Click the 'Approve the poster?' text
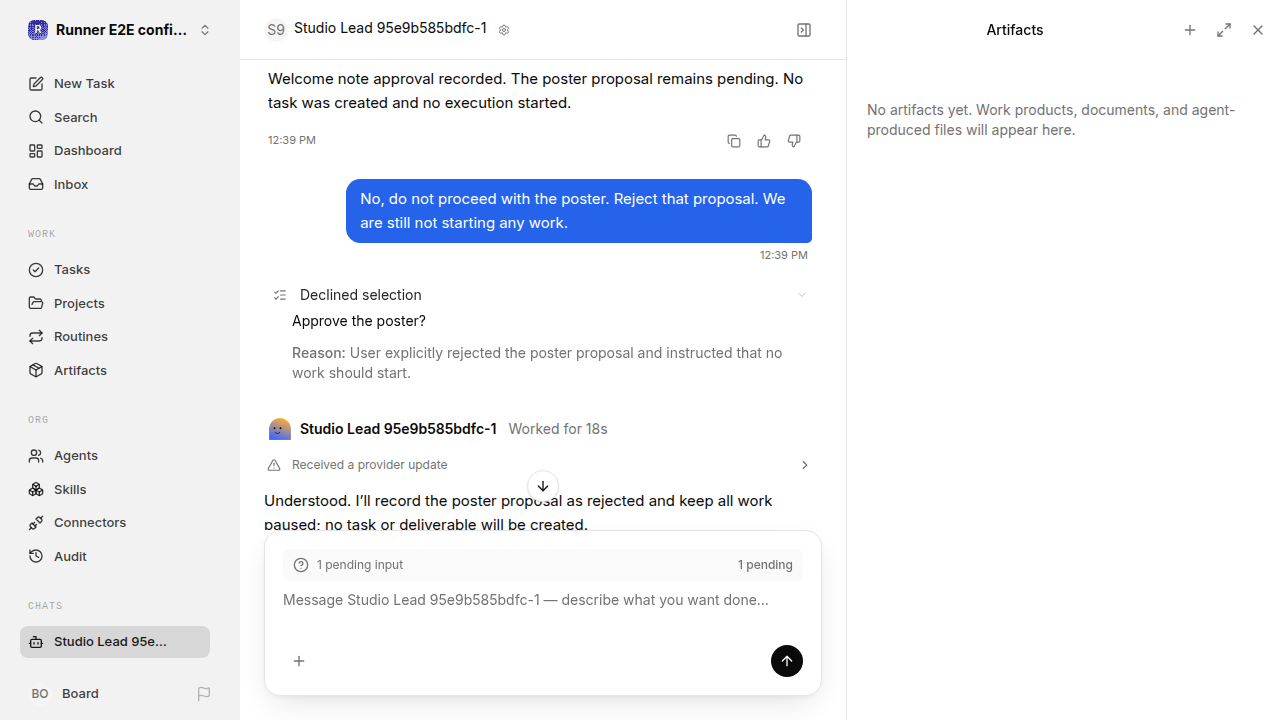The width and height of the screenshot is (1280, 720). [x=359, y=321]
